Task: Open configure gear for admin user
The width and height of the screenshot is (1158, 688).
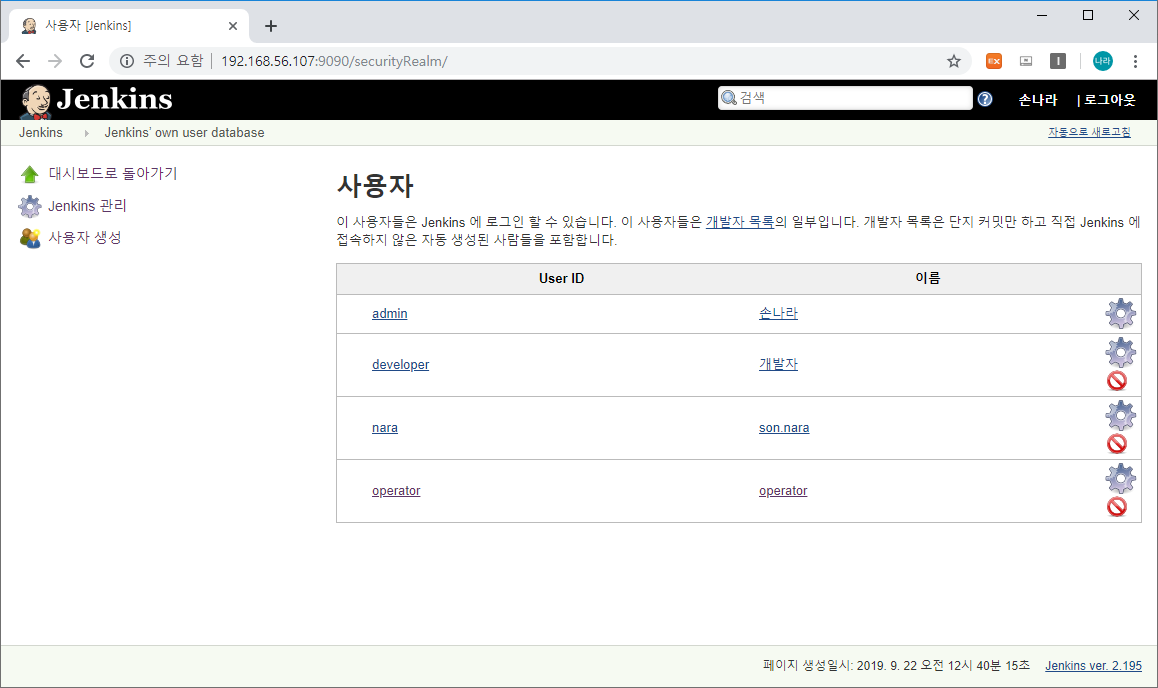Action: [x=1120, y=314]
